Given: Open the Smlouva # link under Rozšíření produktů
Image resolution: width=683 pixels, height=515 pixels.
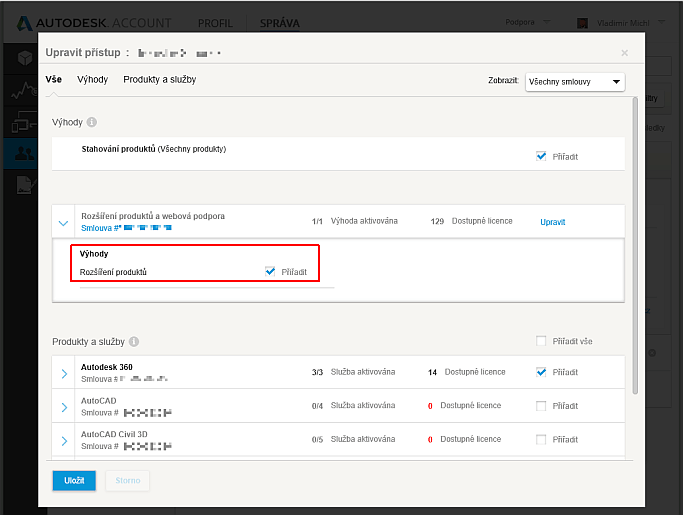Looking at the screenshot, I should point(126,228).
